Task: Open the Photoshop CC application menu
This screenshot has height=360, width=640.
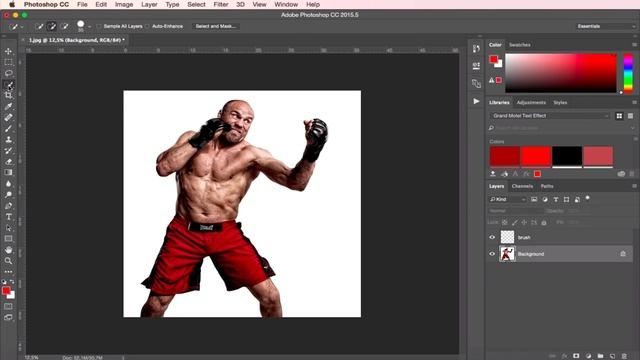Action: tap(46, 4)
